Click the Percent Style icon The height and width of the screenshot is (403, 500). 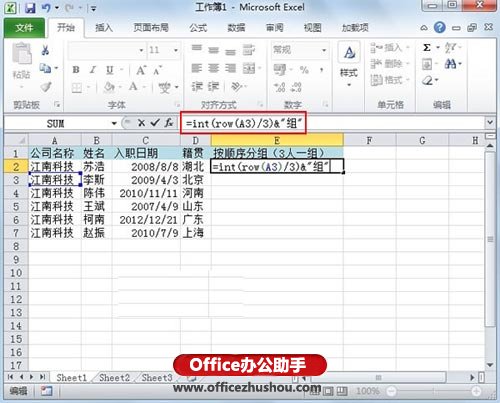click(304, 70)
